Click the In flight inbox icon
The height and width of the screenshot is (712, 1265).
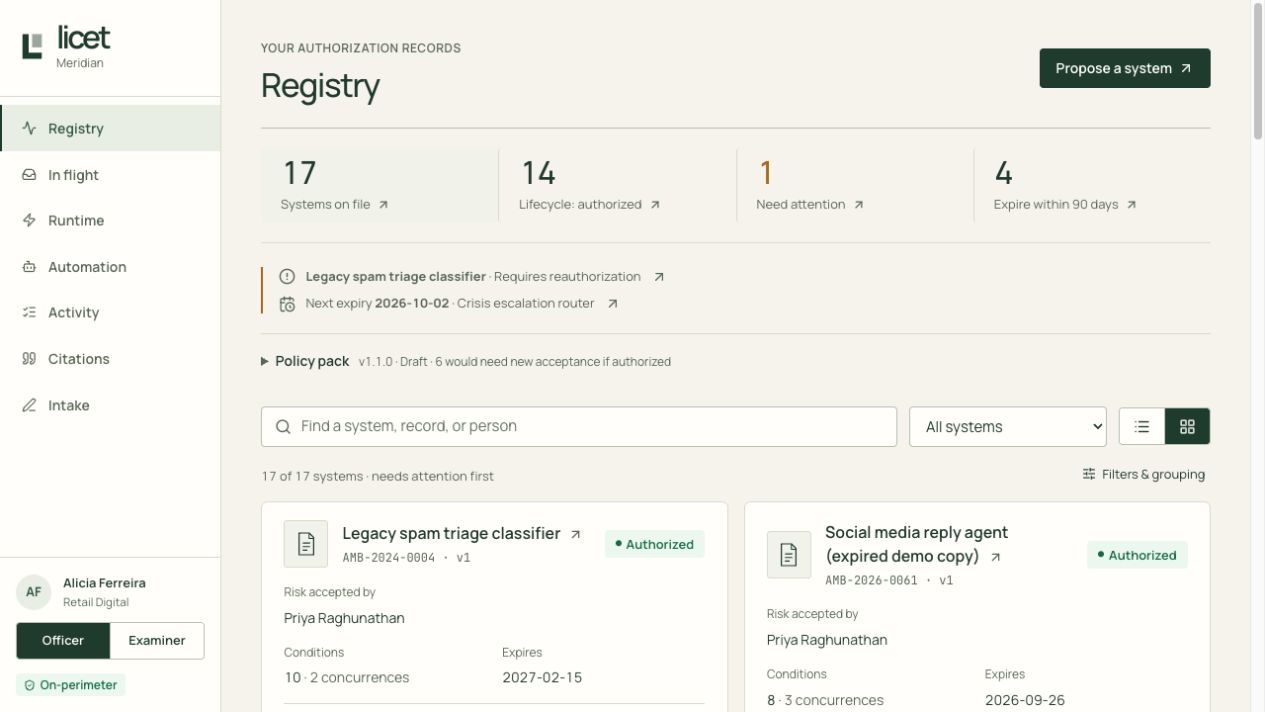[29, 175]
